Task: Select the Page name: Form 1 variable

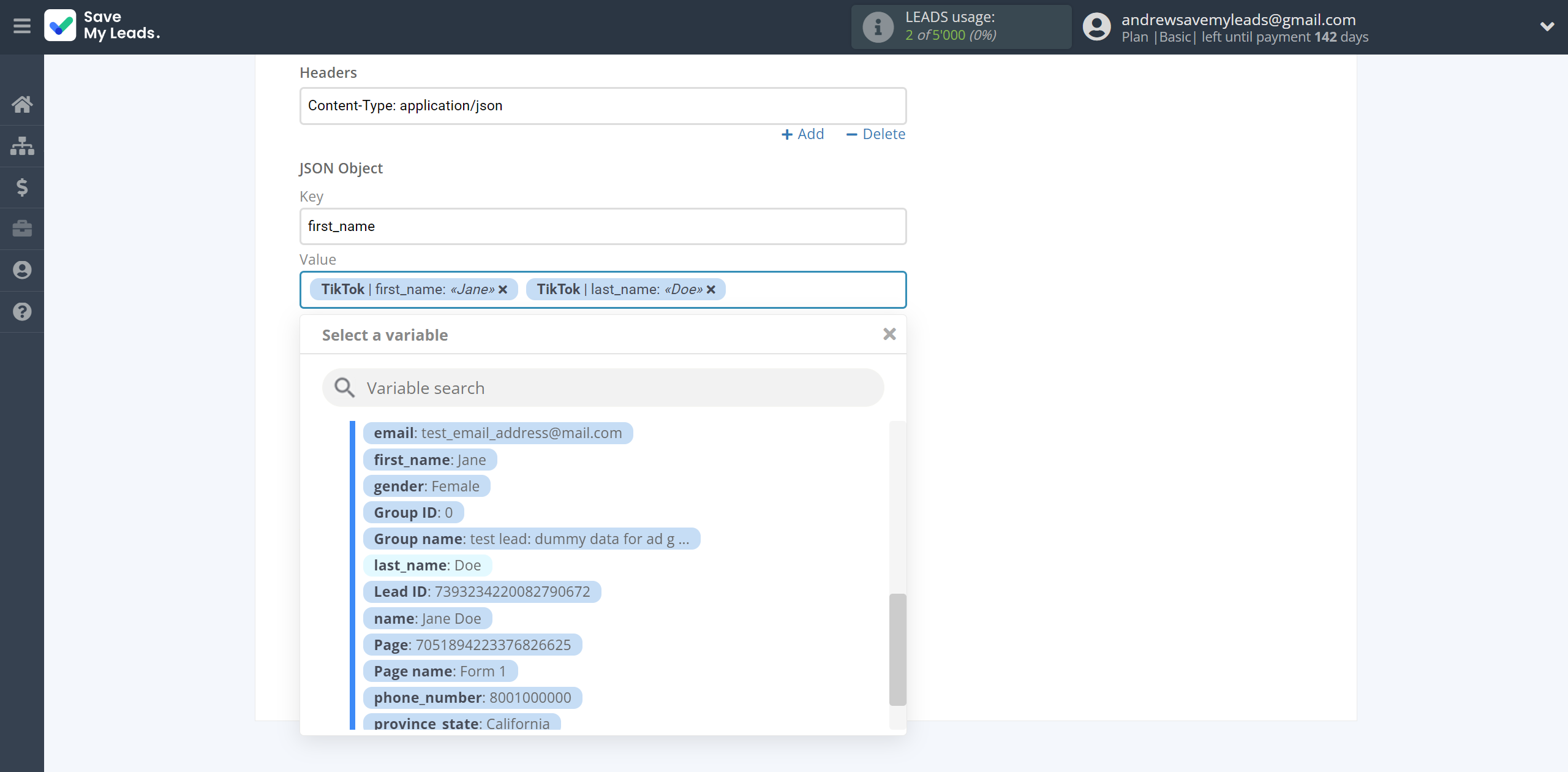Action: click(440, 672)
